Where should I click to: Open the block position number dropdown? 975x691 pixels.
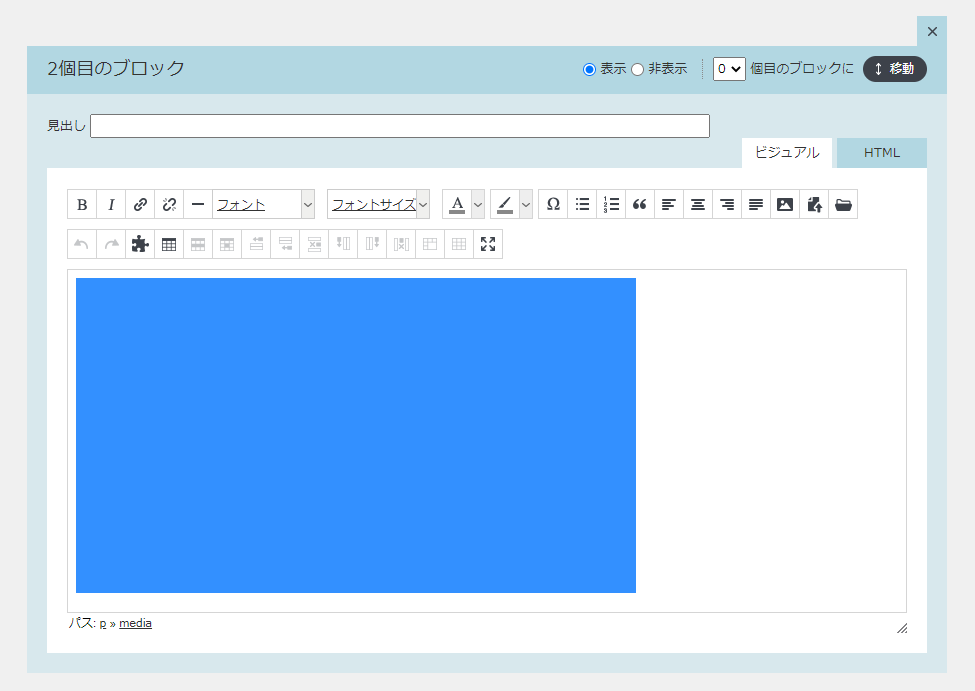[729, 68]
